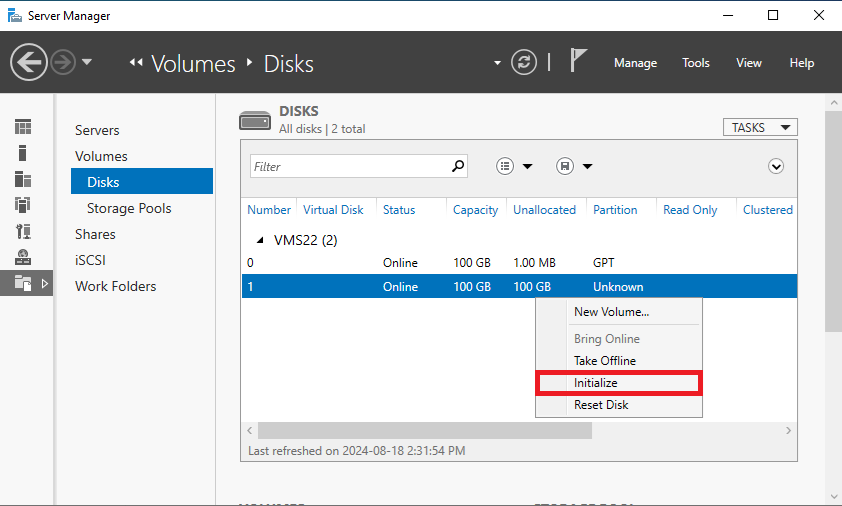Click the Volumes breadcrumb in header
Viewport: 842px width, 506px height.
pos(193,64)
